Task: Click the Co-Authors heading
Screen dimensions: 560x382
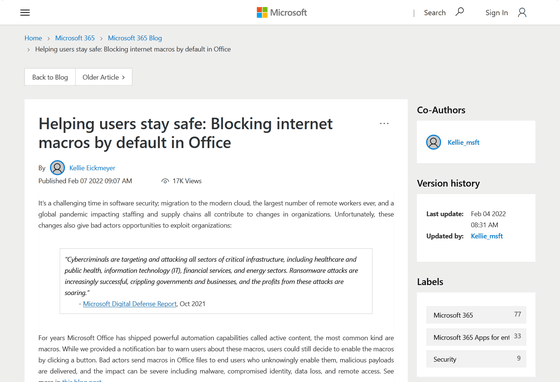Action: pos(441,110)
